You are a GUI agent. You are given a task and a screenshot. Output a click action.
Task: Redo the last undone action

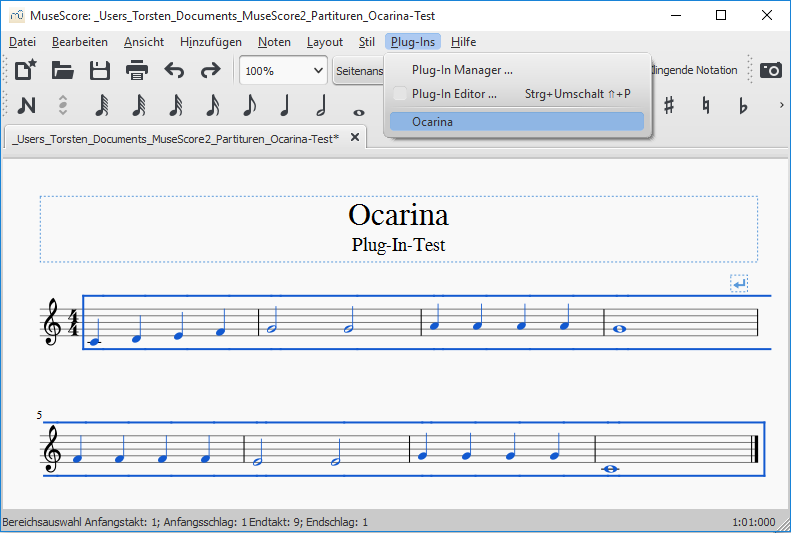click(x=210, y=70)
